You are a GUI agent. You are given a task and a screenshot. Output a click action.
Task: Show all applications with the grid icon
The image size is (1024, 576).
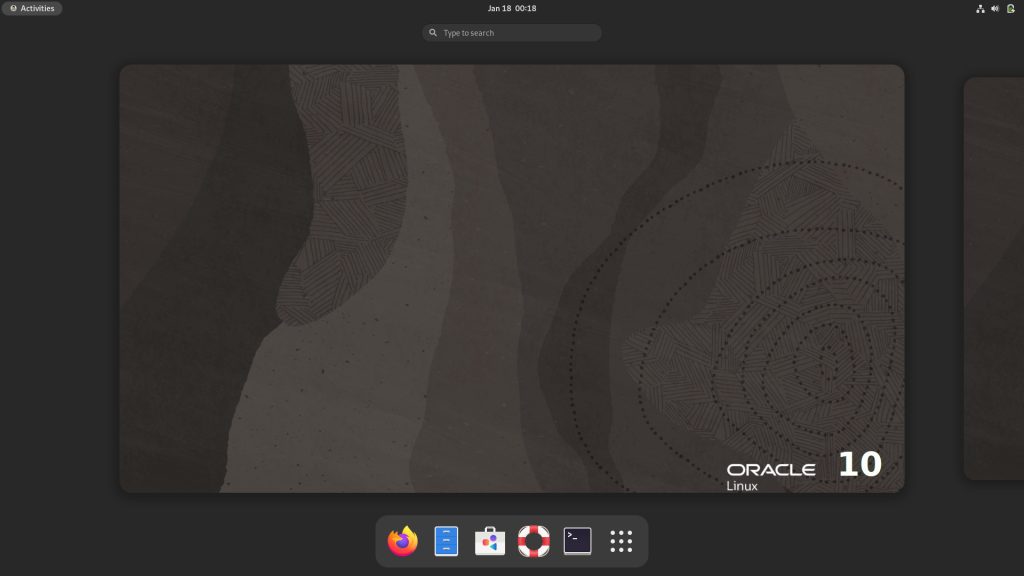tap(620, 541)
